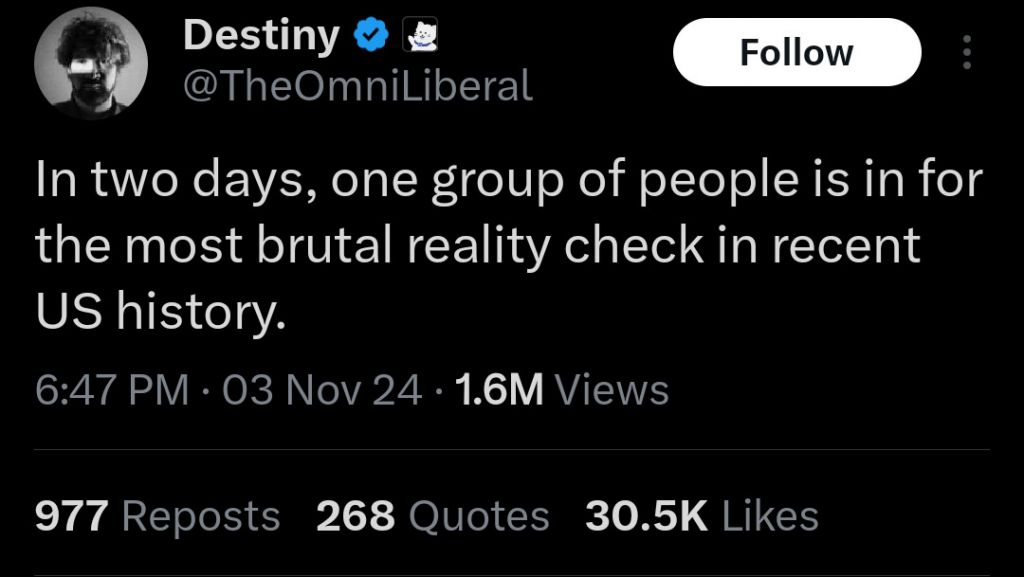
Task: Click the affiliate badge beside the verified checkmark
Action: 419,38
